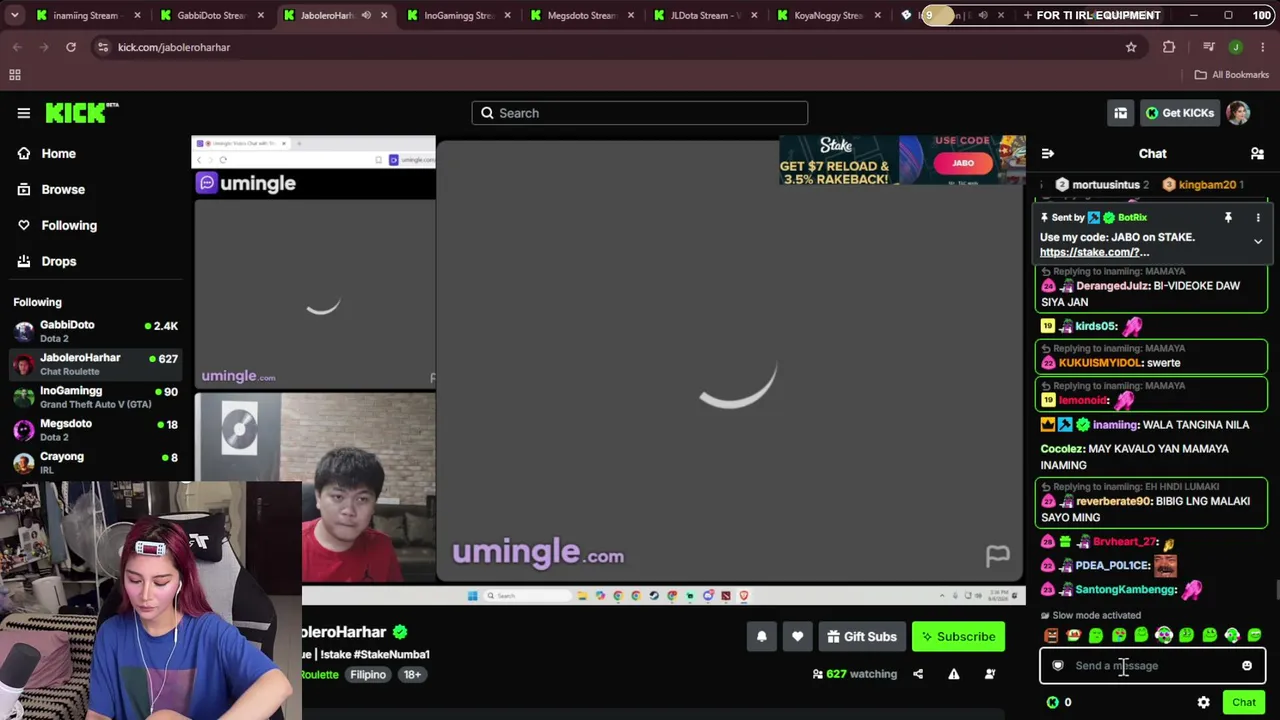Report the stream with the warning icon
This screenshot has width=1280, height=720.
[954, 674]
